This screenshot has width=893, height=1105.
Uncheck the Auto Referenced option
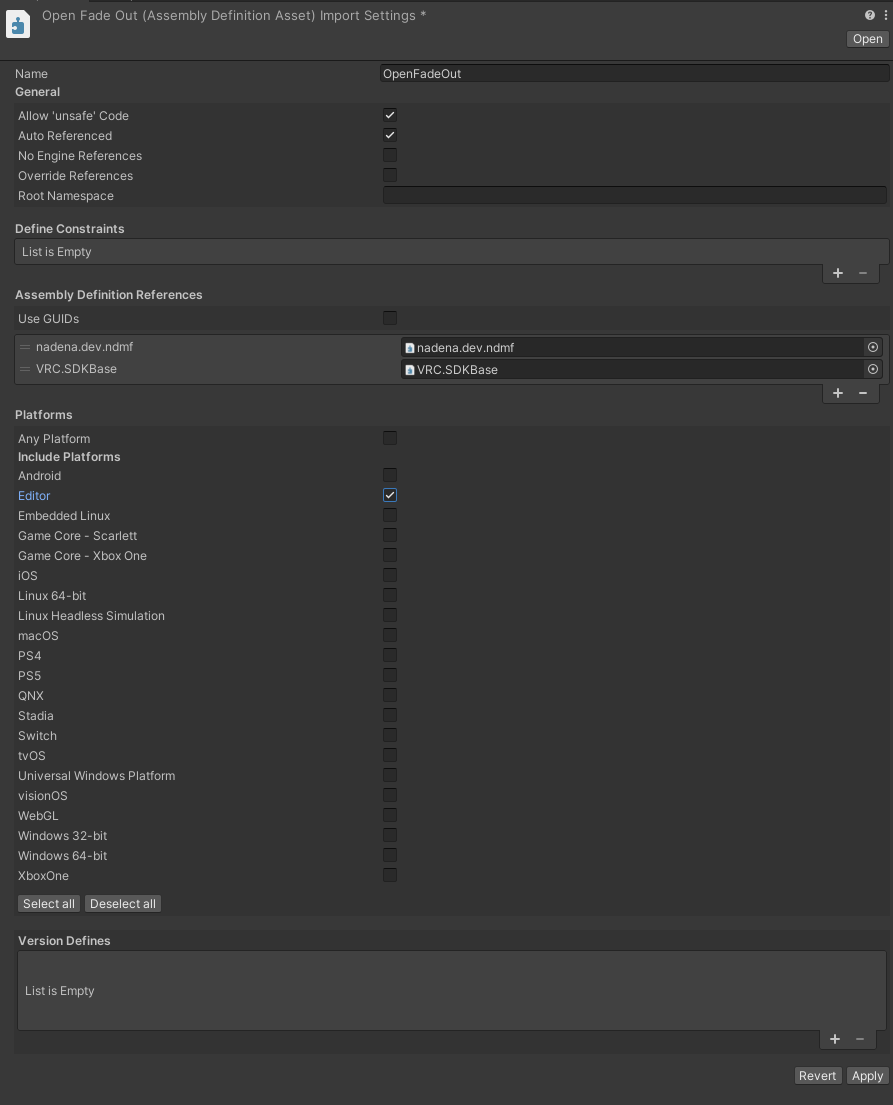coord(390,135)
